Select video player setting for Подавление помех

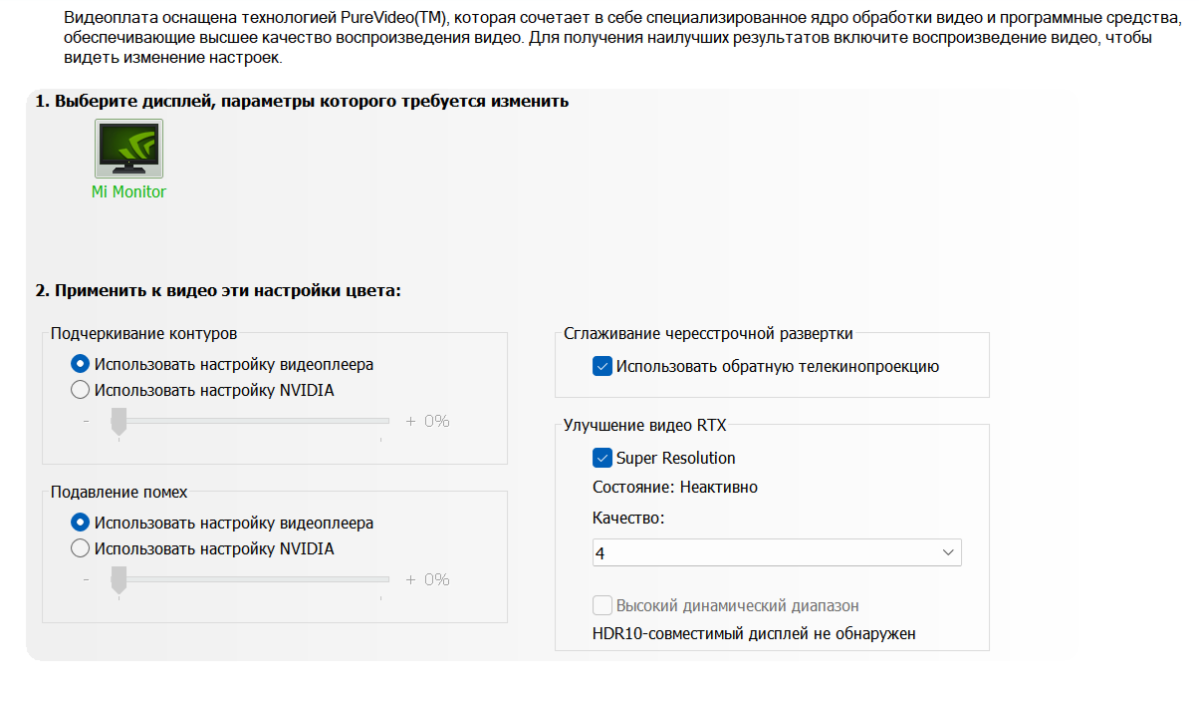click(x=81, y=523)
